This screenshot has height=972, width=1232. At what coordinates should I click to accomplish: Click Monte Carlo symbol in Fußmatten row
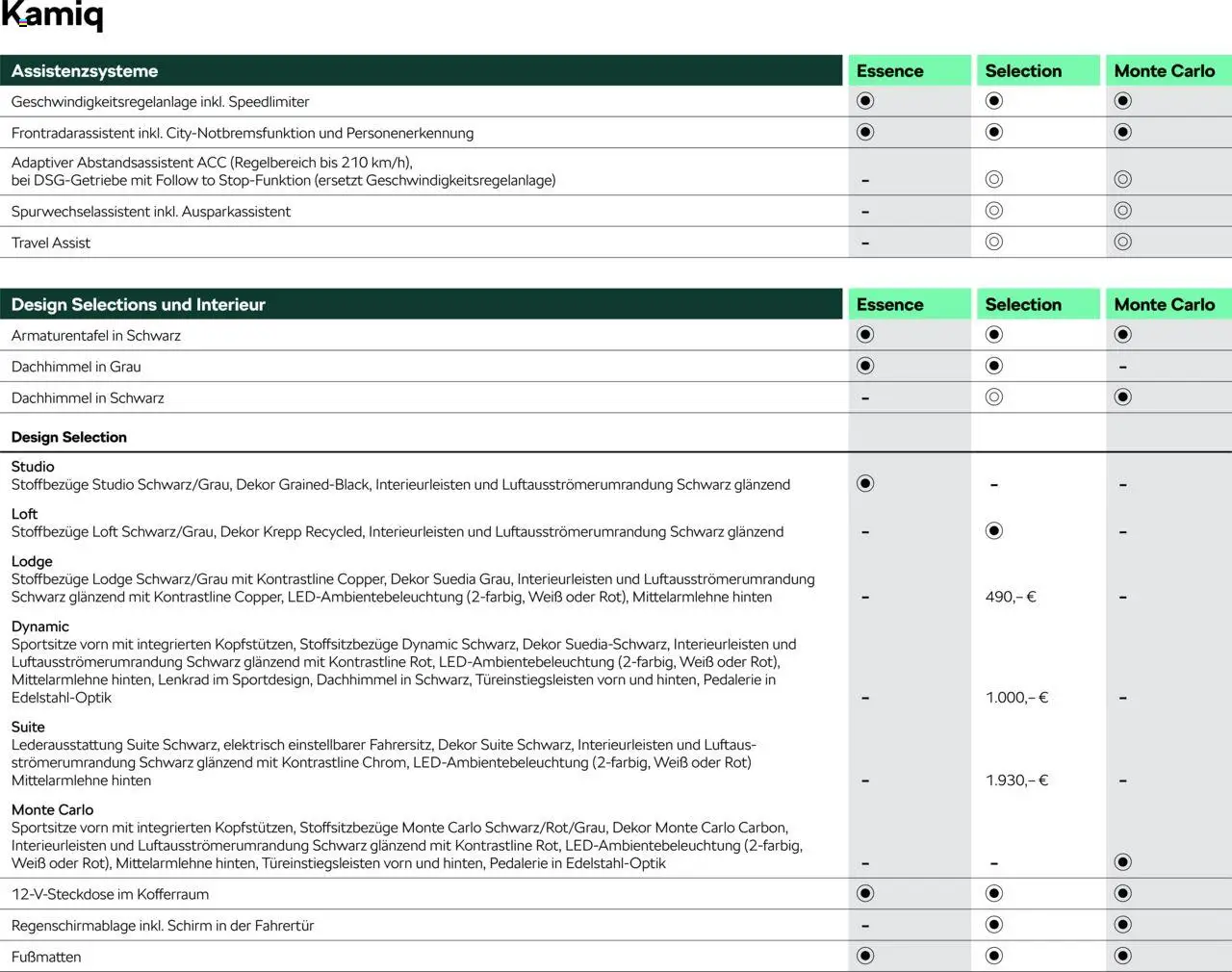[1122, 956]
